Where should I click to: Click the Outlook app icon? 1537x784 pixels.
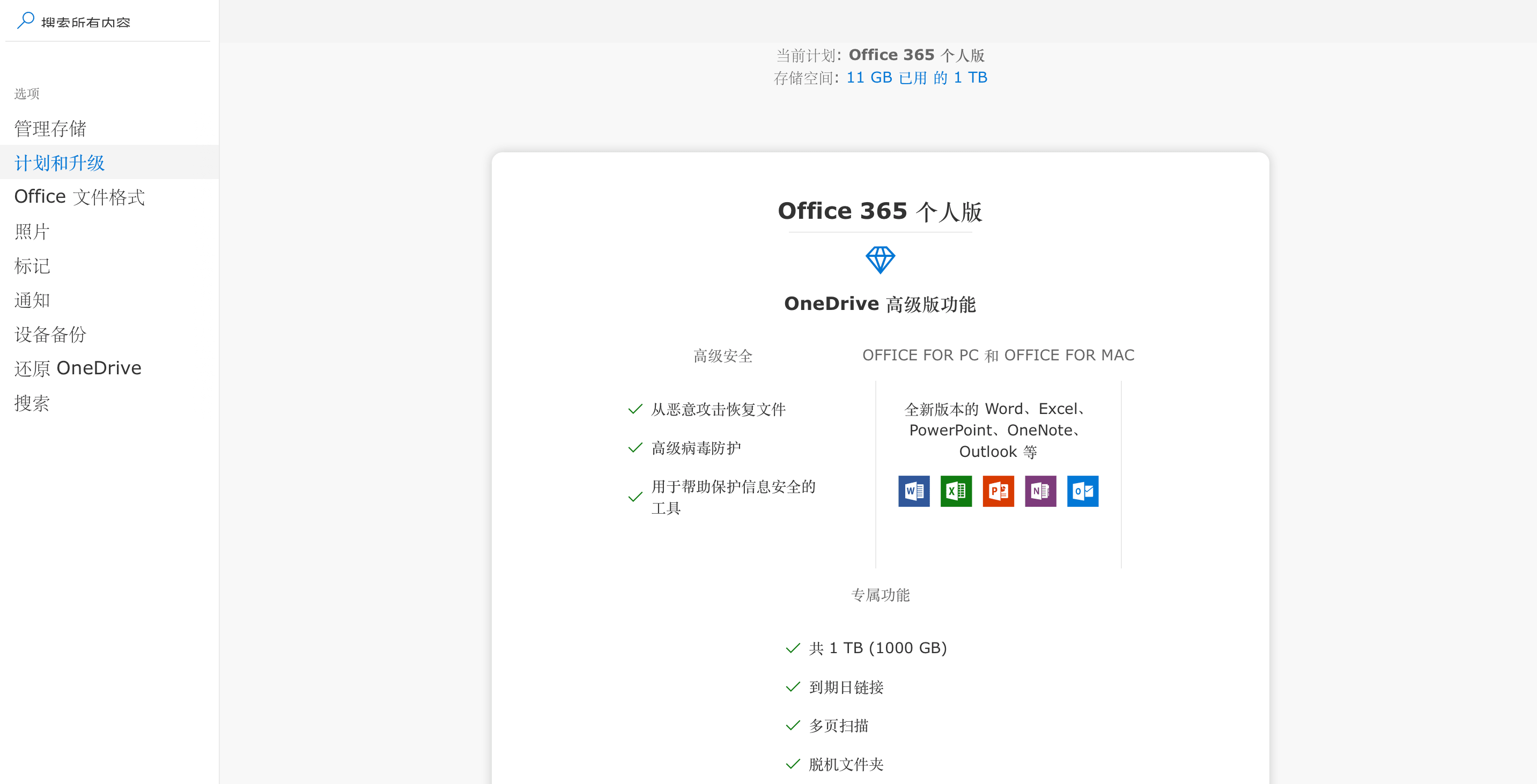[x=1082, y=491]
